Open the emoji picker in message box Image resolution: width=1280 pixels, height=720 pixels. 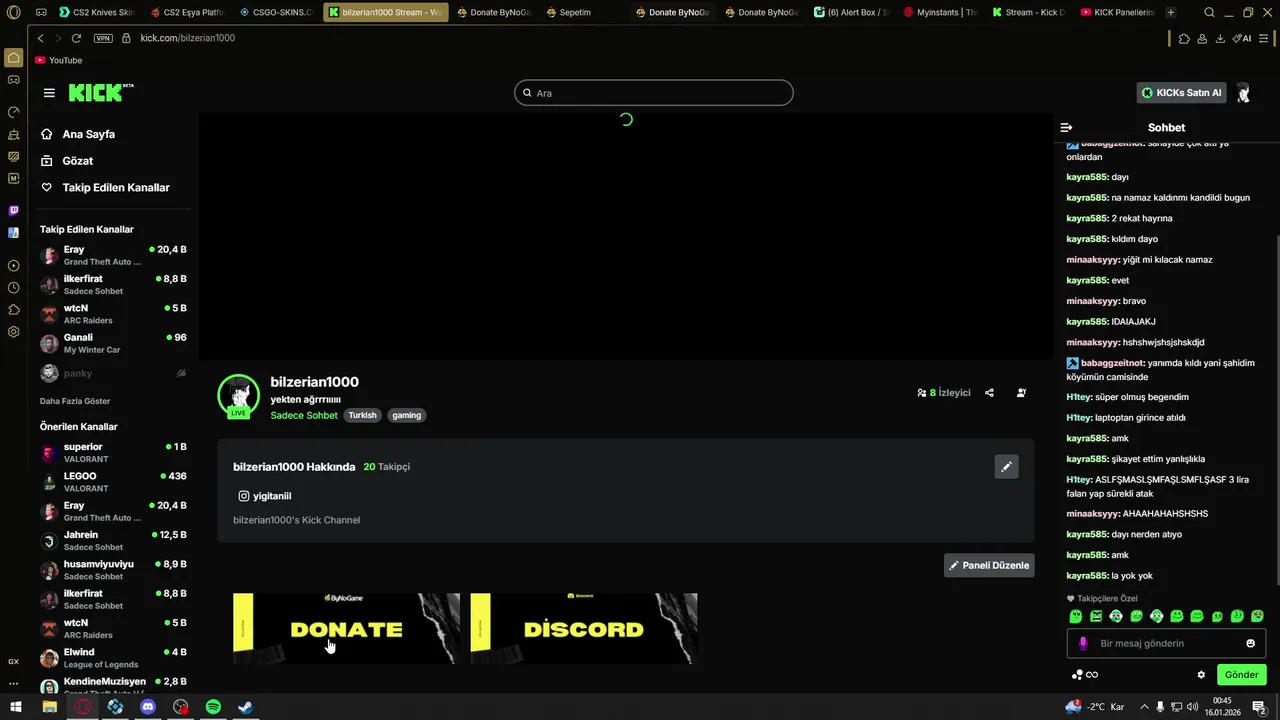[1250, 643]
